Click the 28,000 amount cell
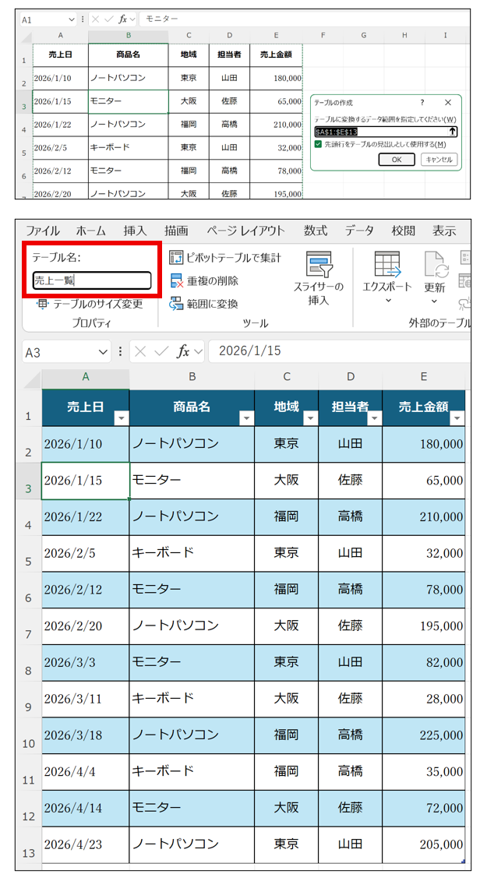Screen dimensions: 480x874 pyautogui.click(x=424, y=698)
